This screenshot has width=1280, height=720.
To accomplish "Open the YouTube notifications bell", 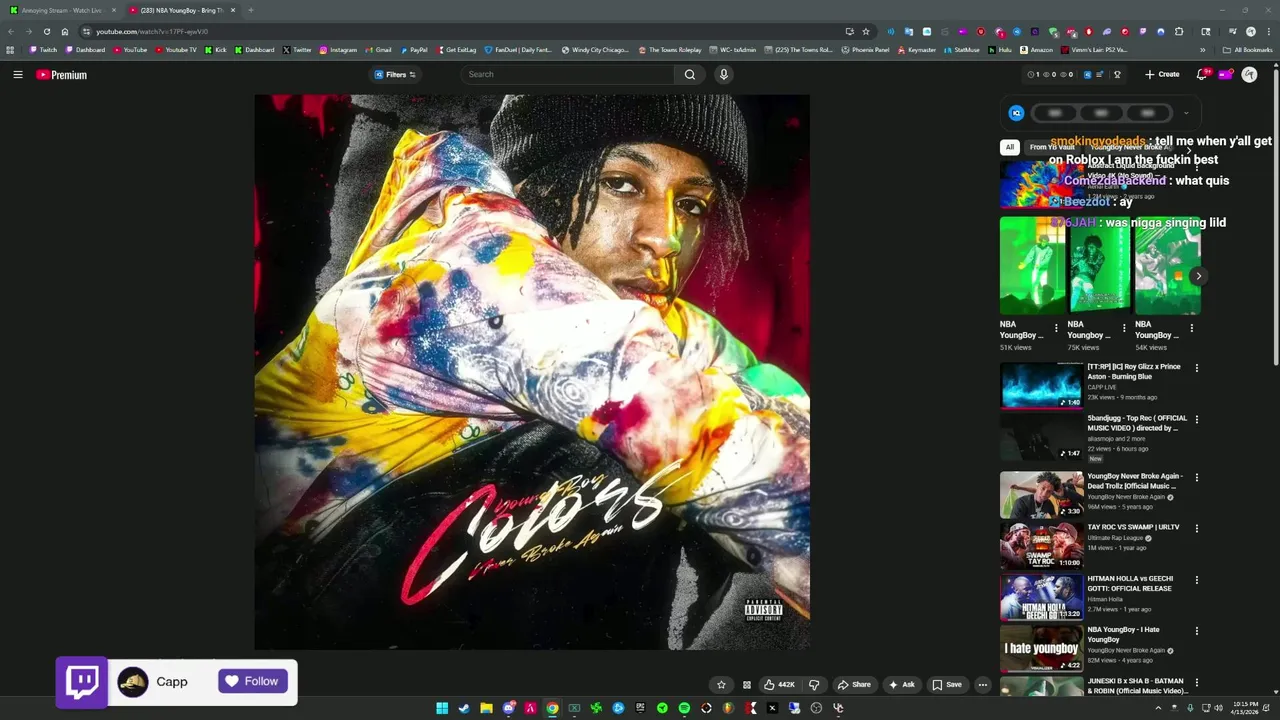I will tap(1202, 74).
